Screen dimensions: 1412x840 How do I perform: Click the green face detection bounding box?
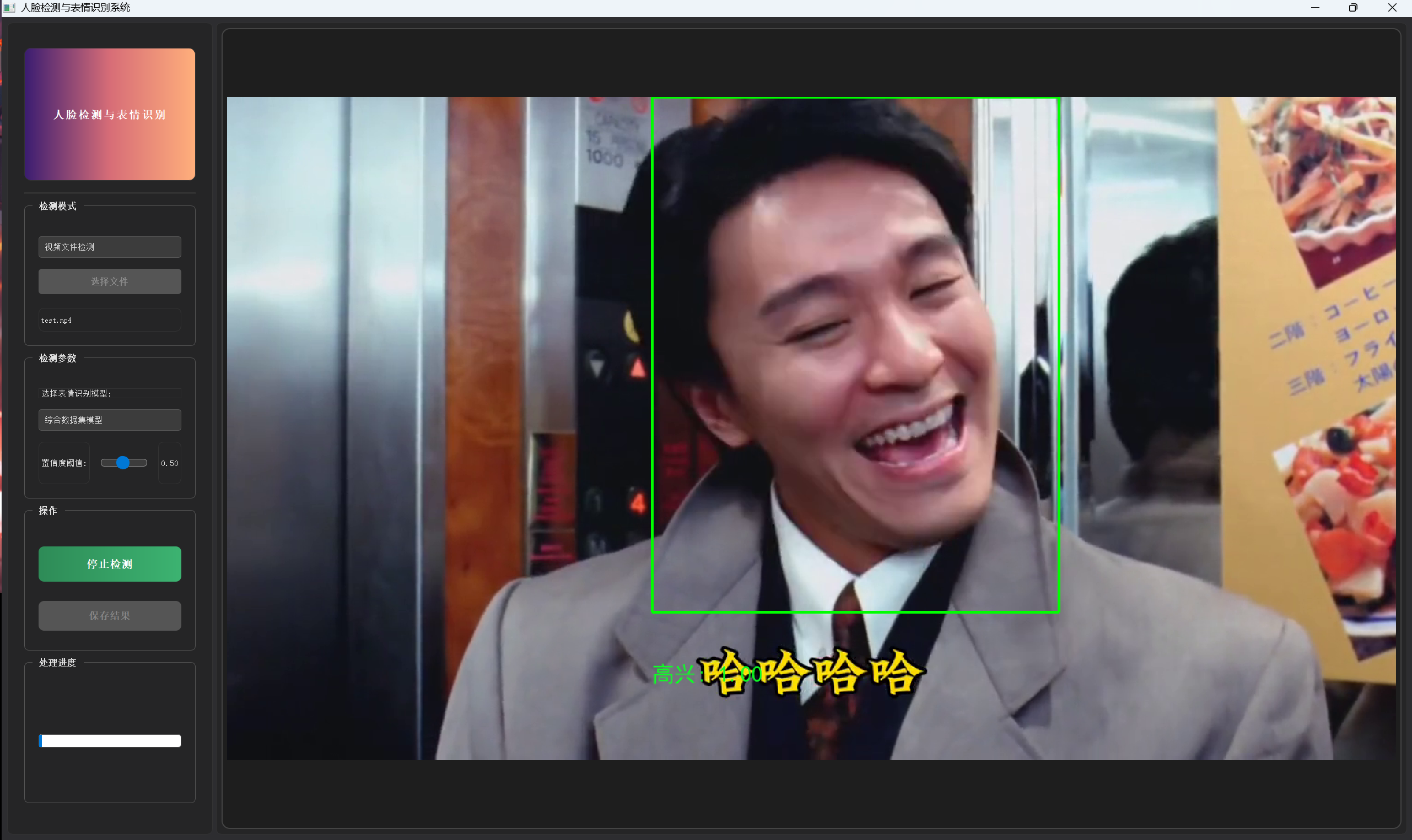(855, 99)
